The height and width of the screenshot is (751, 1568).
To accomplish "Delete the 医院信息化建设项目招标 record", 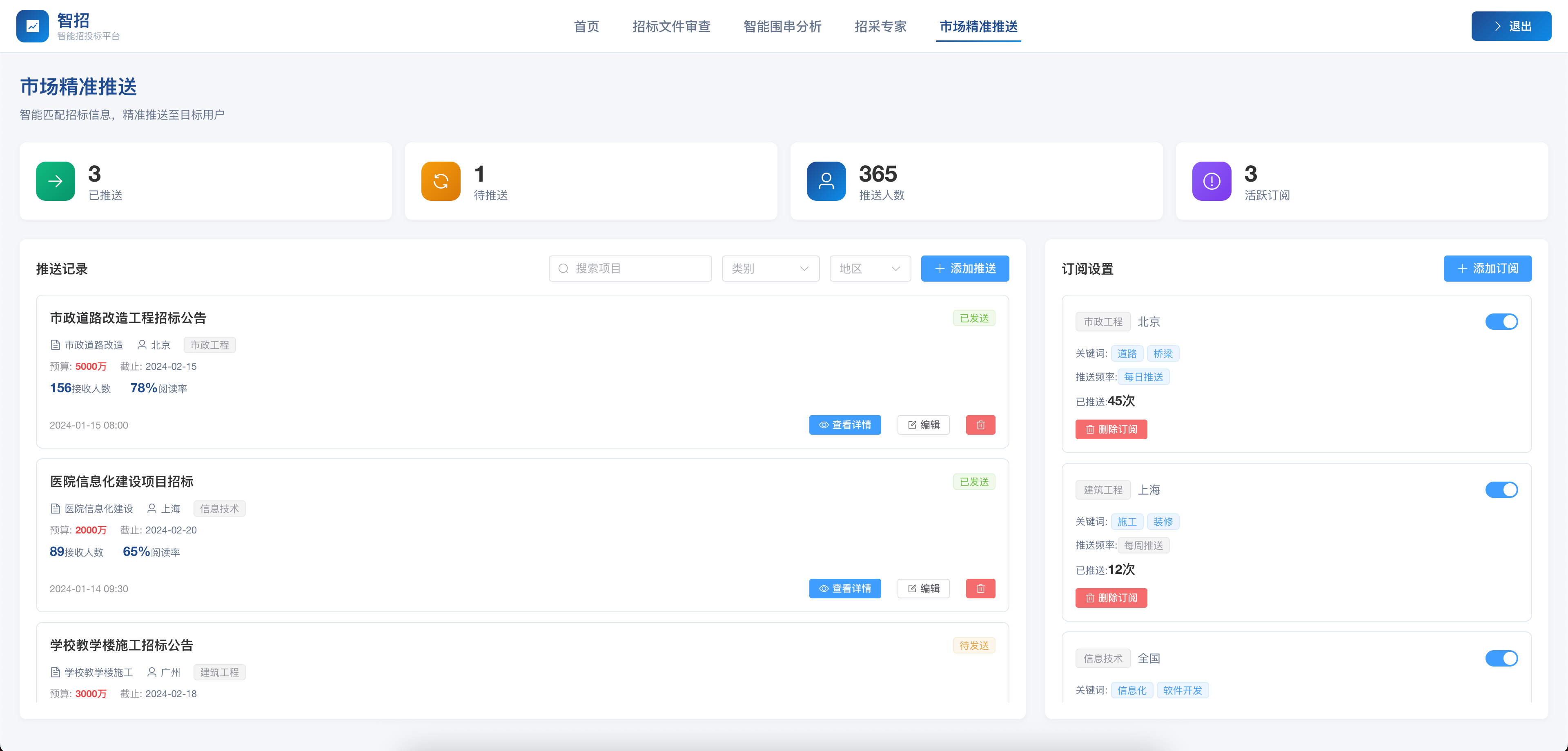I will [980, 589].
